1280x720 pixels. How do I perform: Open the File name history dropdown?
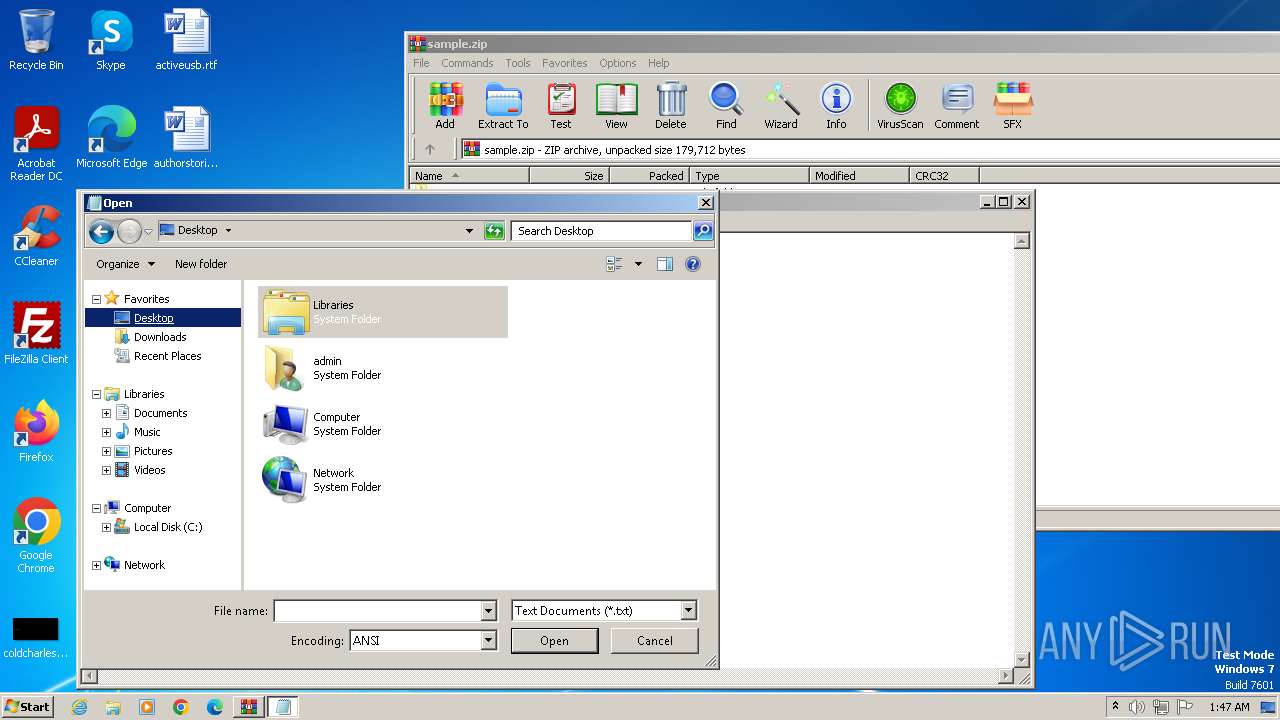click(488, 610)
